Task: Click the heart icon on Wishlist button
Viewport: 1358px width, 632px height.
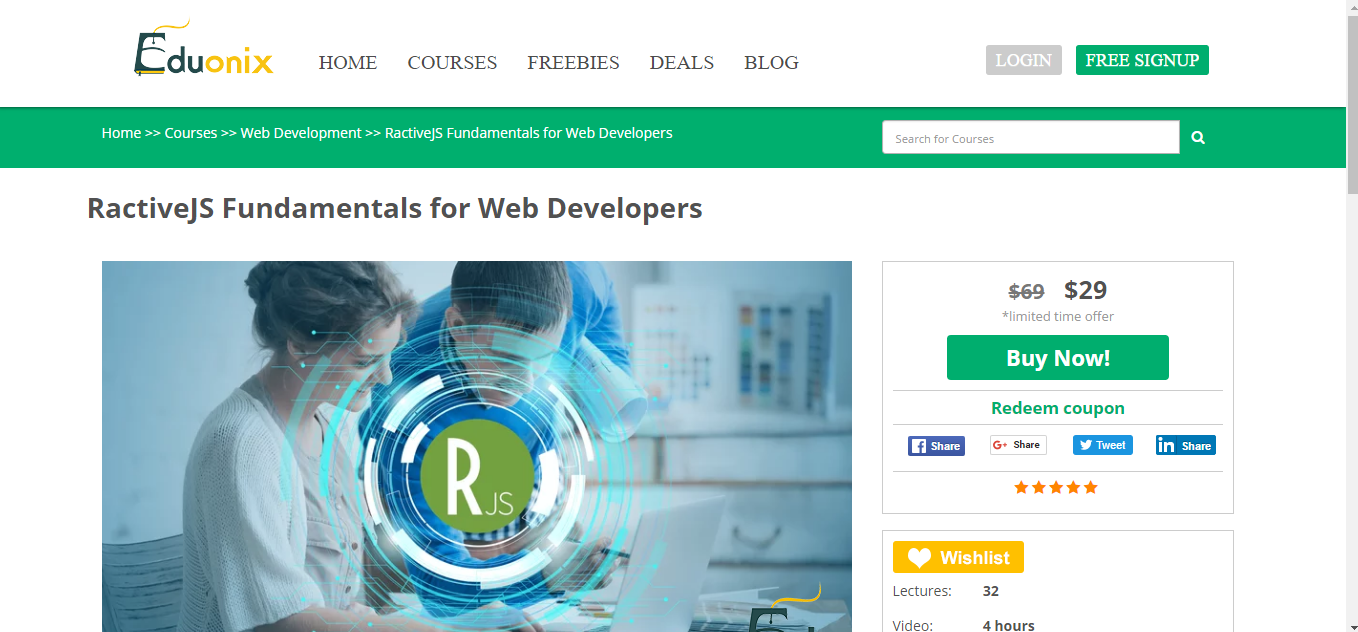Action: tap(918, 557)
